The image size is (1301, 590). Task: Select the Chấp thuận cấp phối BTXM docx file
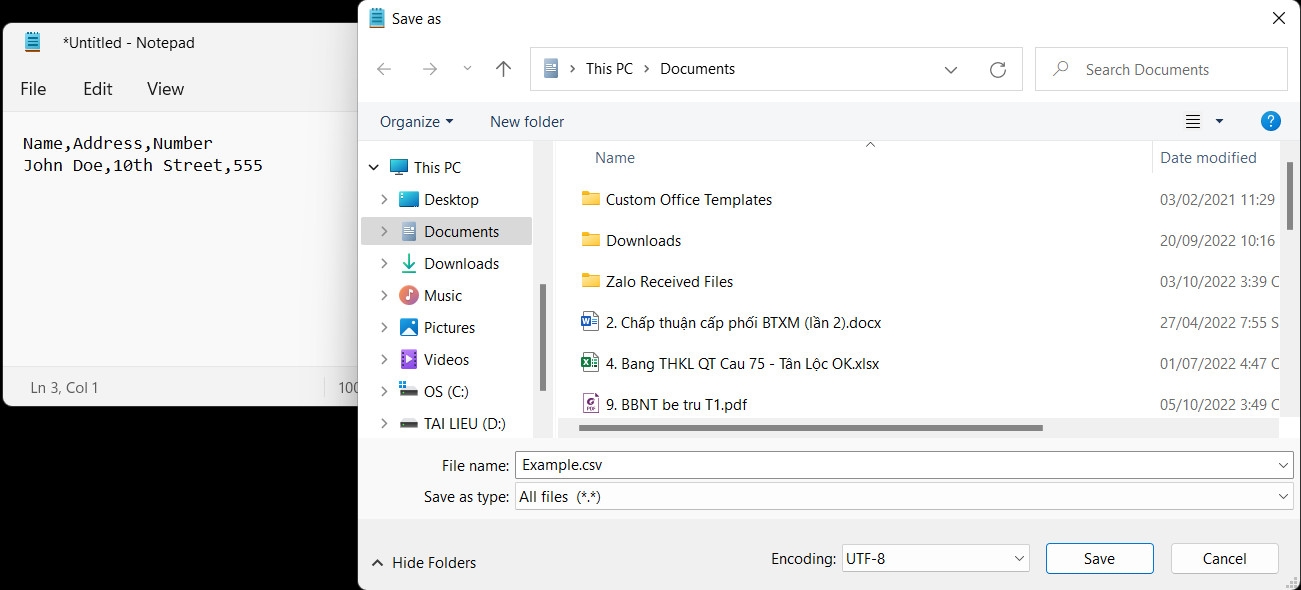743,322
